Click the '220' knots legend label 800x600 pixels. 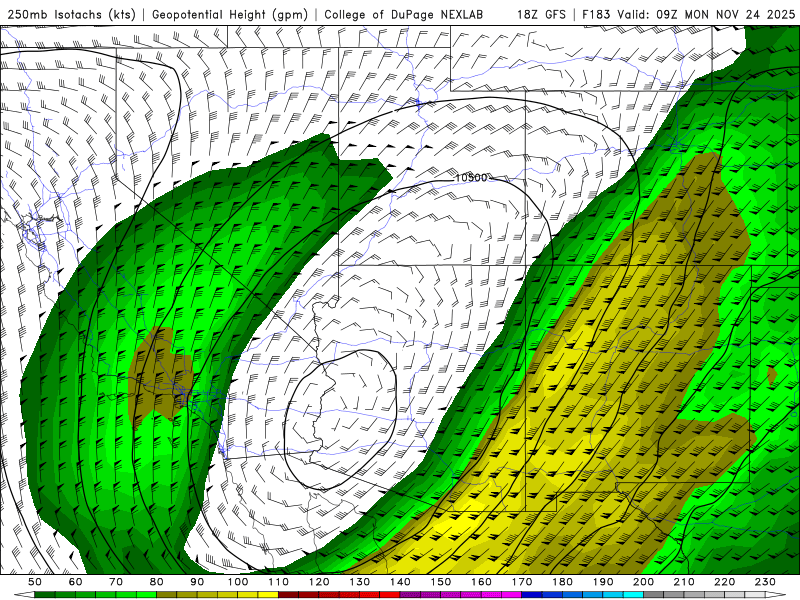pos(724,582)
